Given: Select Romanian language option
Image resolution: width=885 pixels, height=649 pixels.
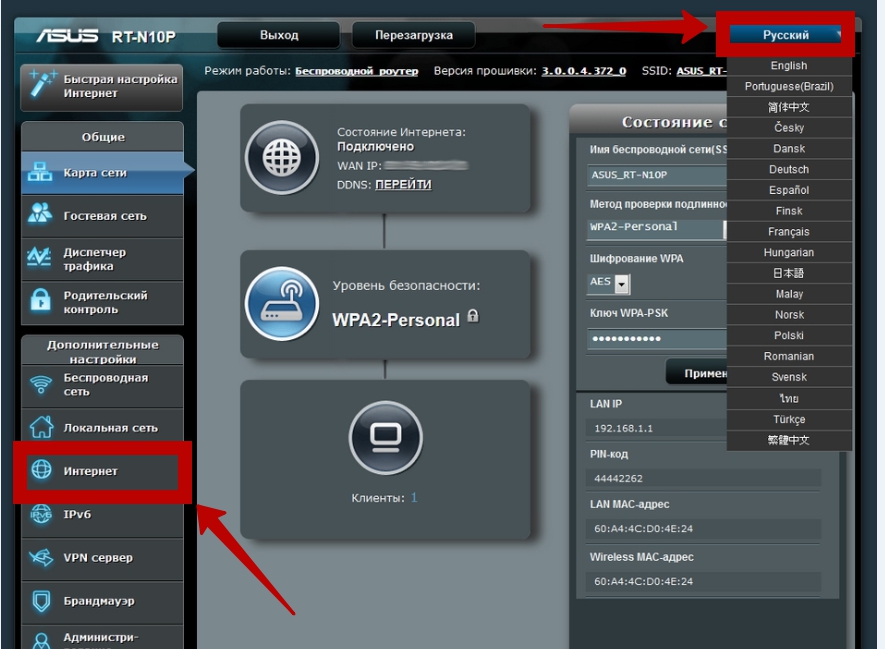Looking at the screenshot, I should click(x=789, y=356).
